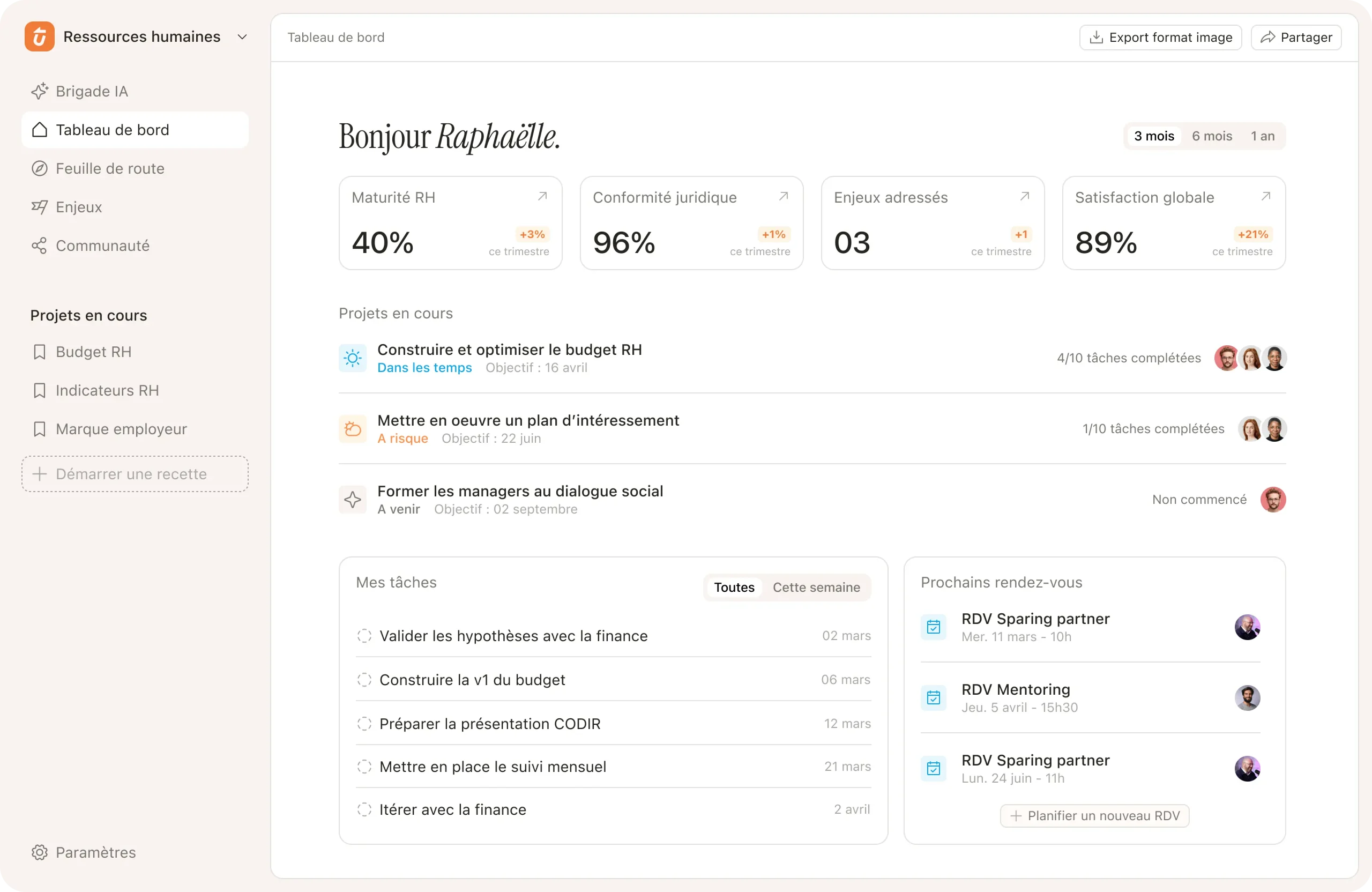The width and height of the screenshot is (1372, 892).
Task: Open Maturité RH card details arrow
Action: tap(542, 197)
